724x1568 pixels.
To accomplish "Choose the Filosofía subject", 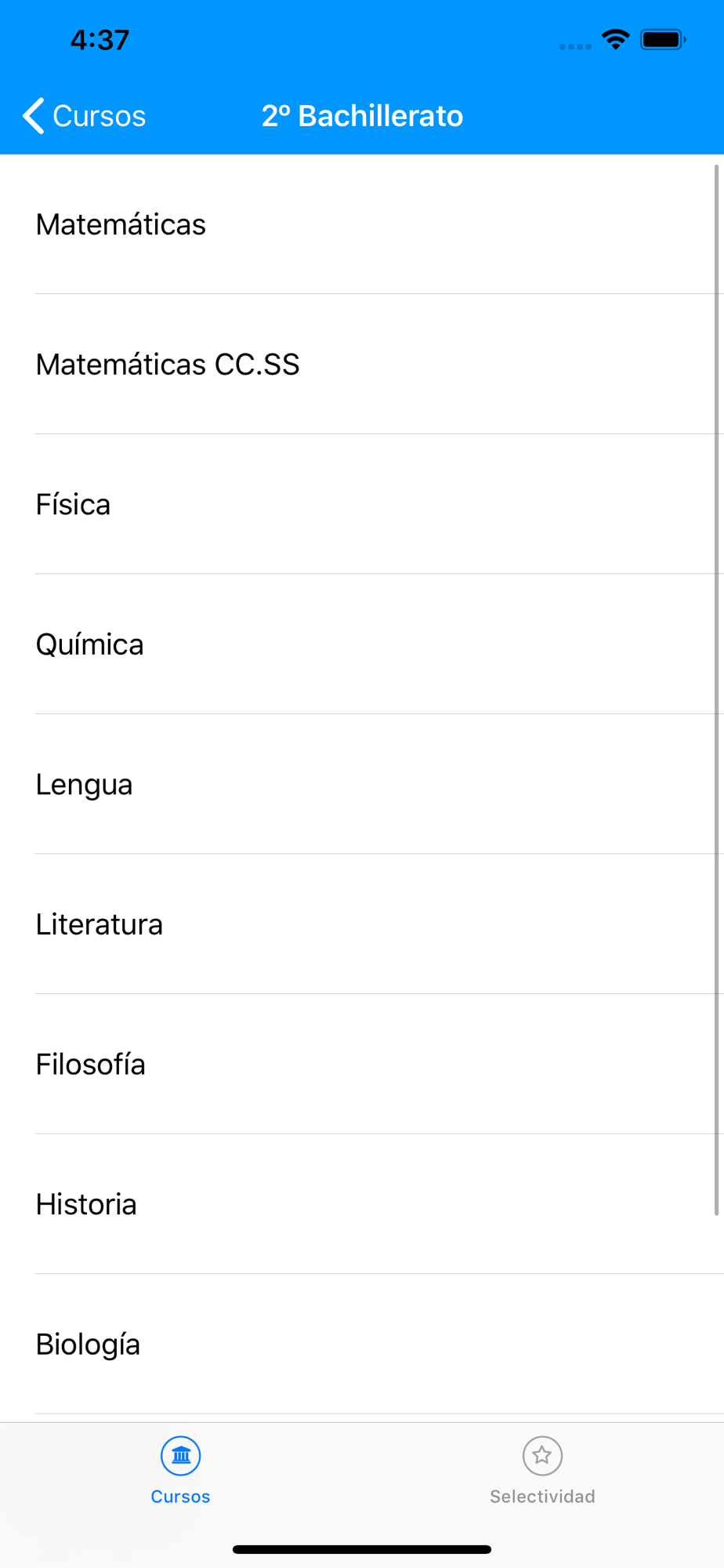I will tap(362, 1064).
